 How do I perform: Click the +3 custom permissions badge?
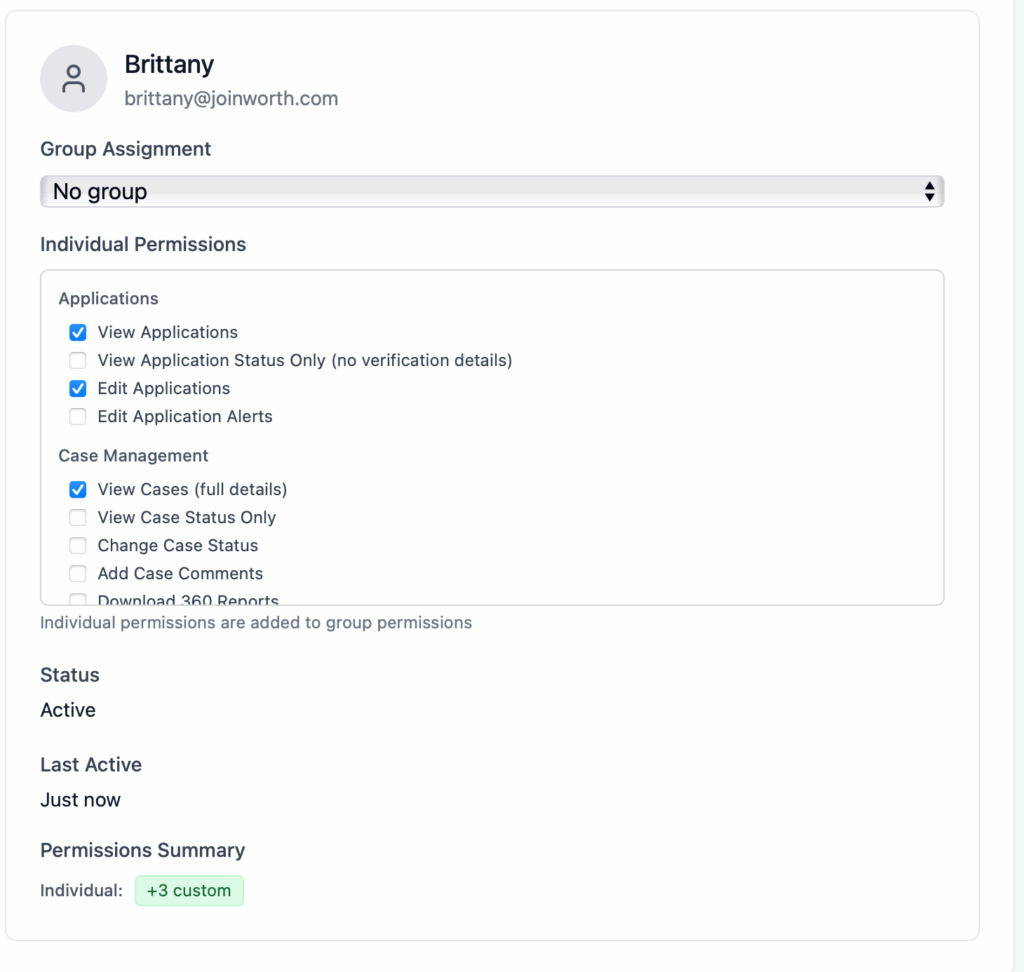pos(189,891)
